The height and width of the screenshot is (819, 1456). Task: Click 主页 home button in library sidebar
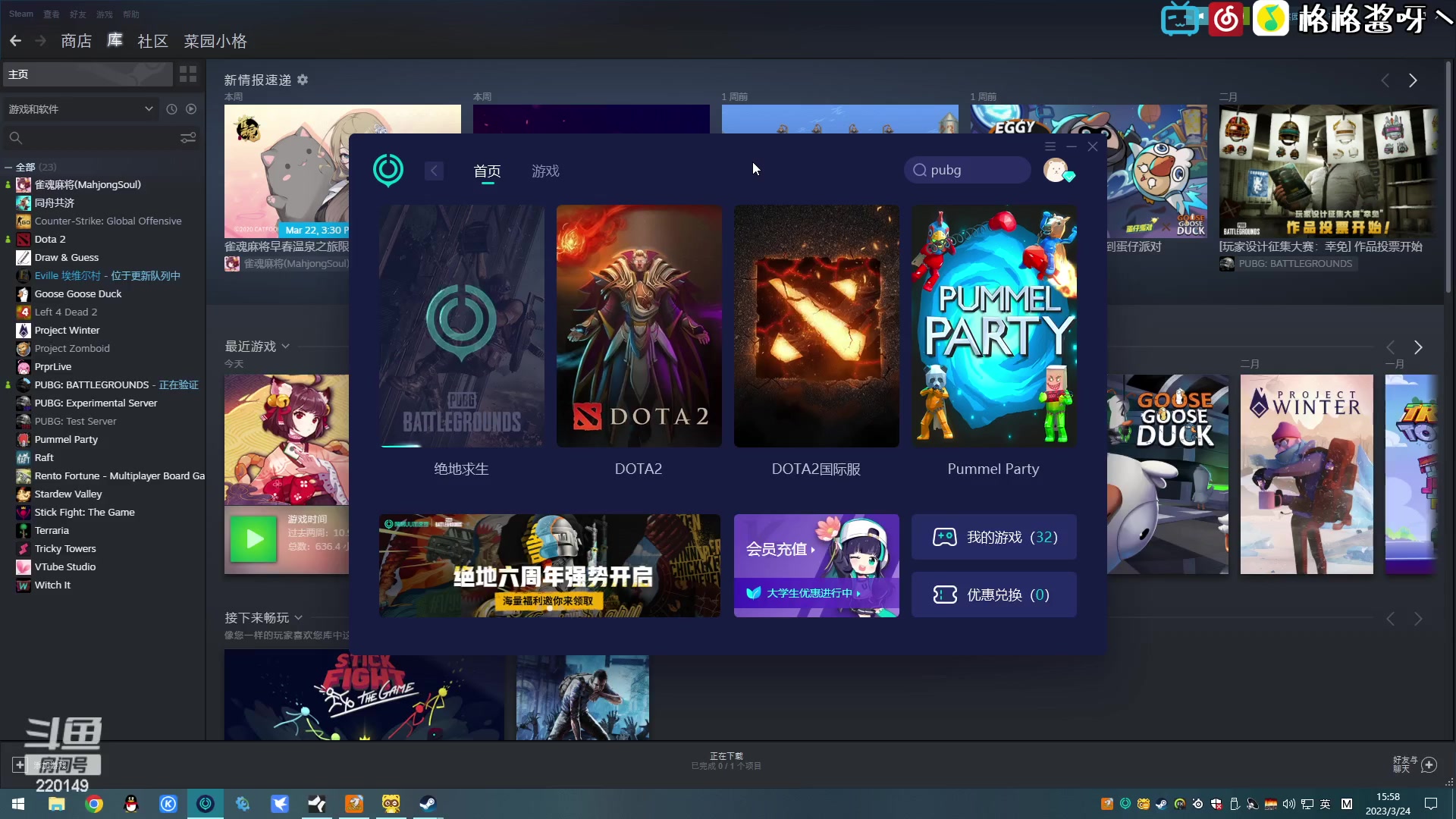pos(87,74)
